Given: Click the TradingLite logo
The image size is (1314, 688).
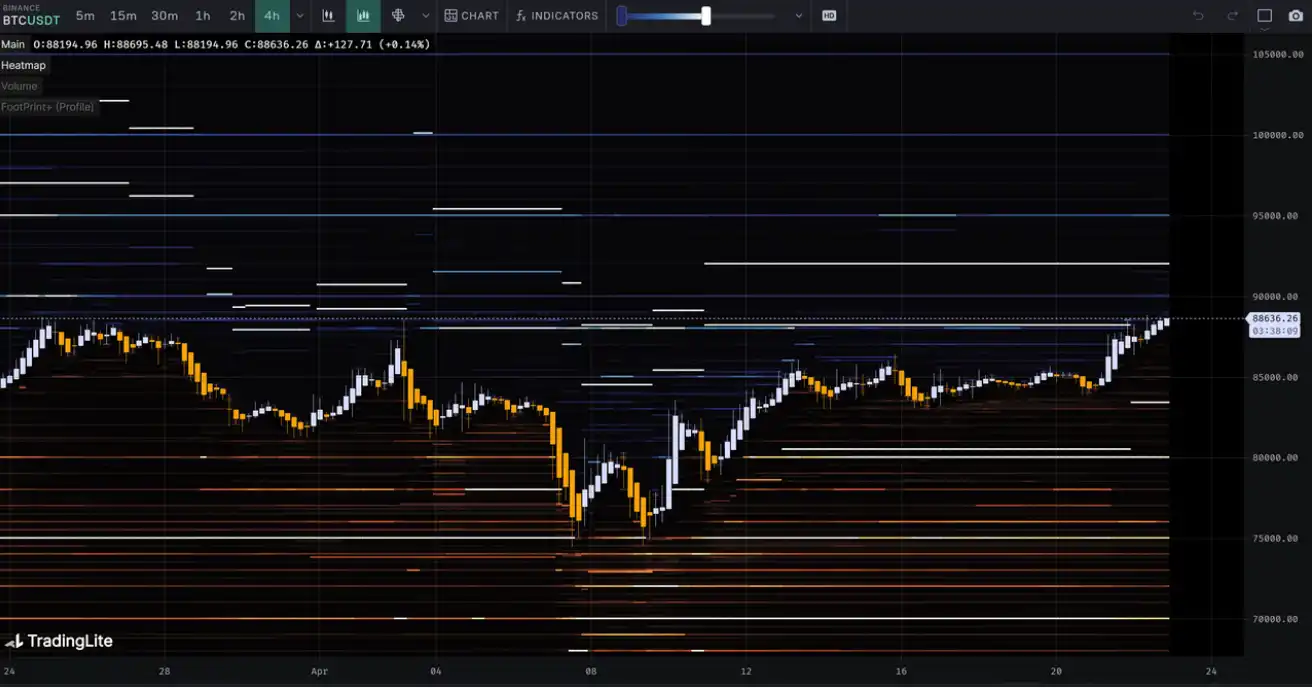Looking at the screenshot, I should [x=59, y=641].
